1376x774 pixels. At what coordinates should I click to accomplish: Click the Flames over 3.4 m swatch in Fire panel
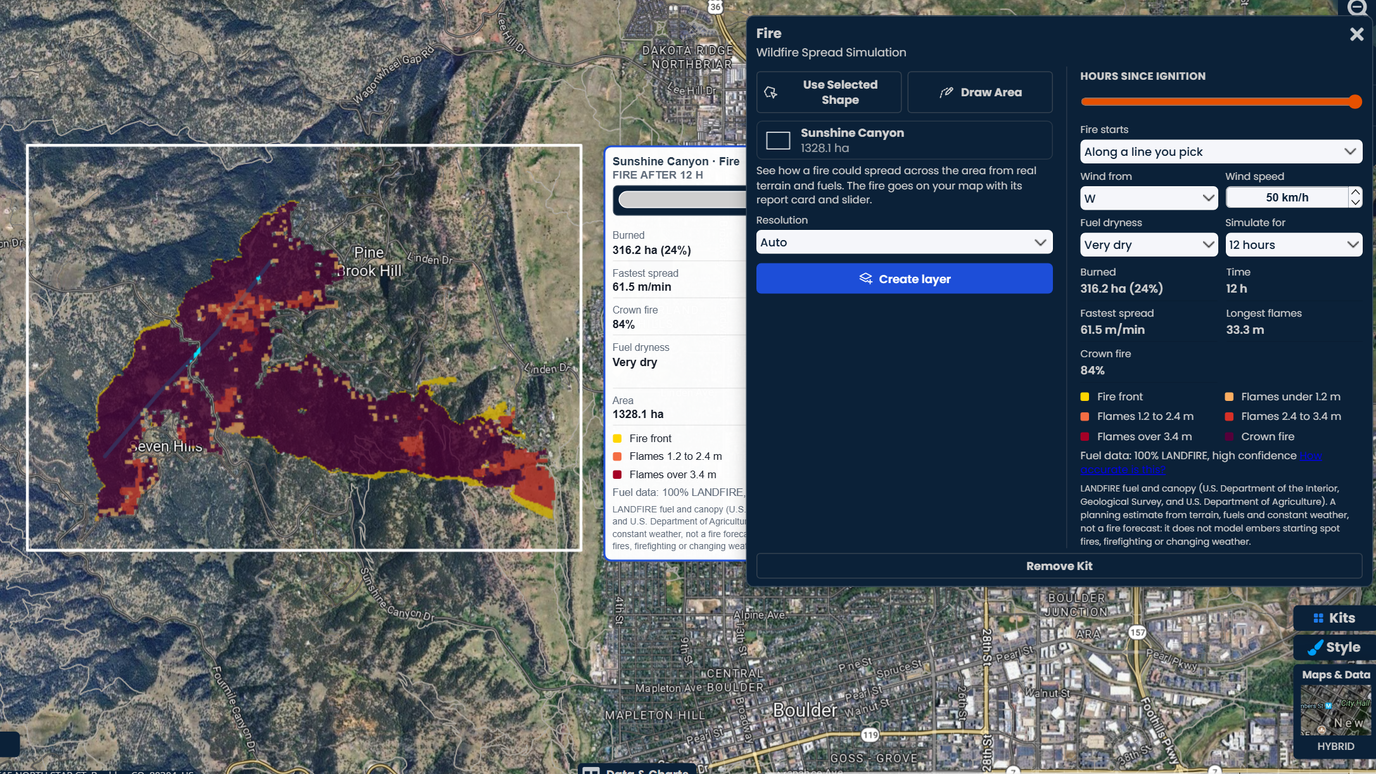click(1085, 437)
